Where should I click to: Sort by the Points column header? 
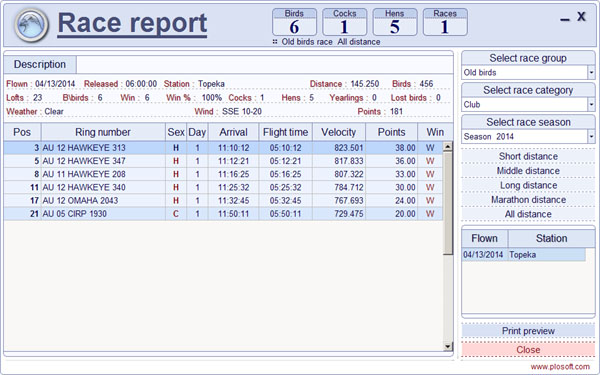391,132
